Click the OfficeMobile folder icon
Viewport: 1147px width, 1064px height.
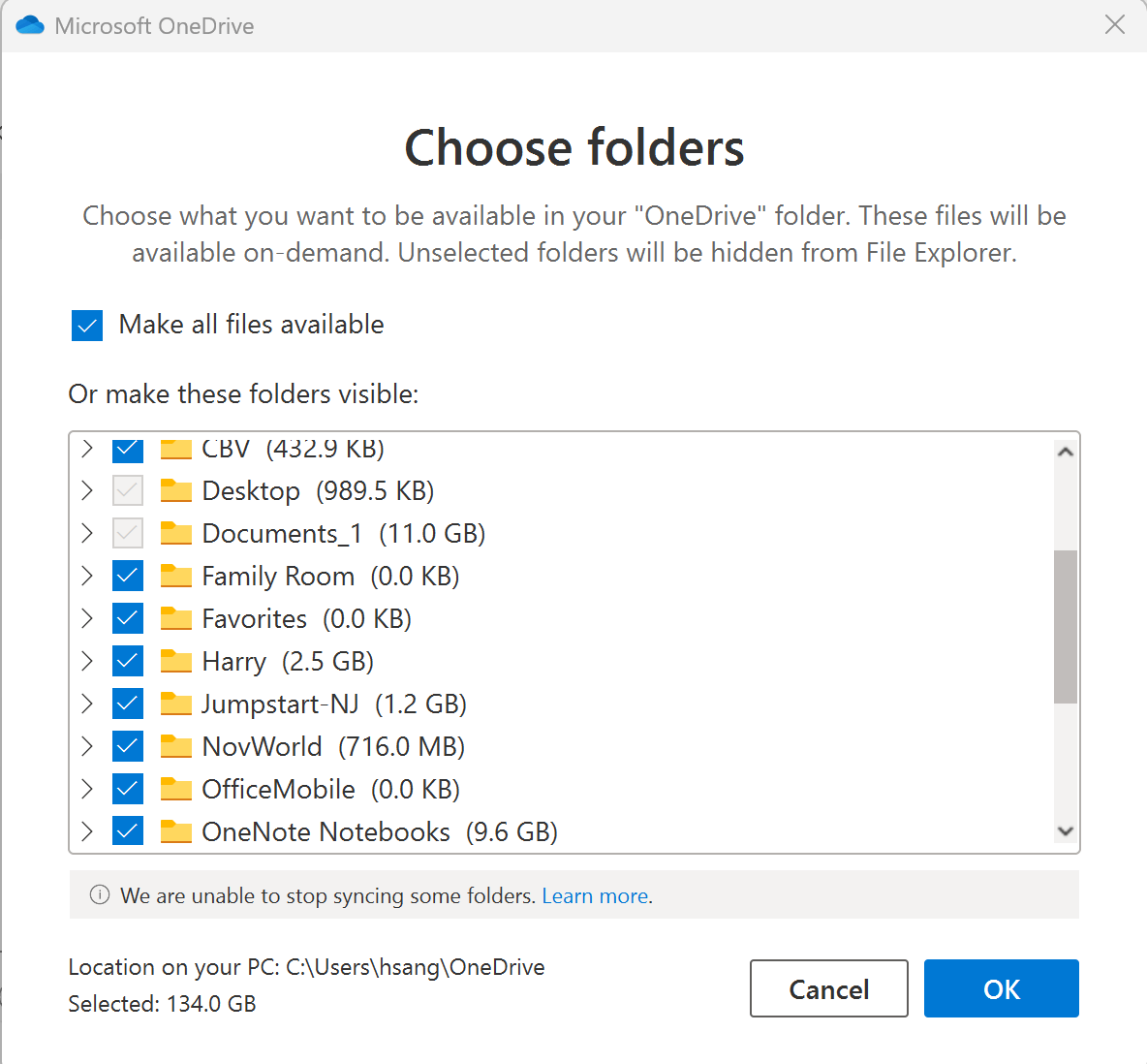(175, 789)
